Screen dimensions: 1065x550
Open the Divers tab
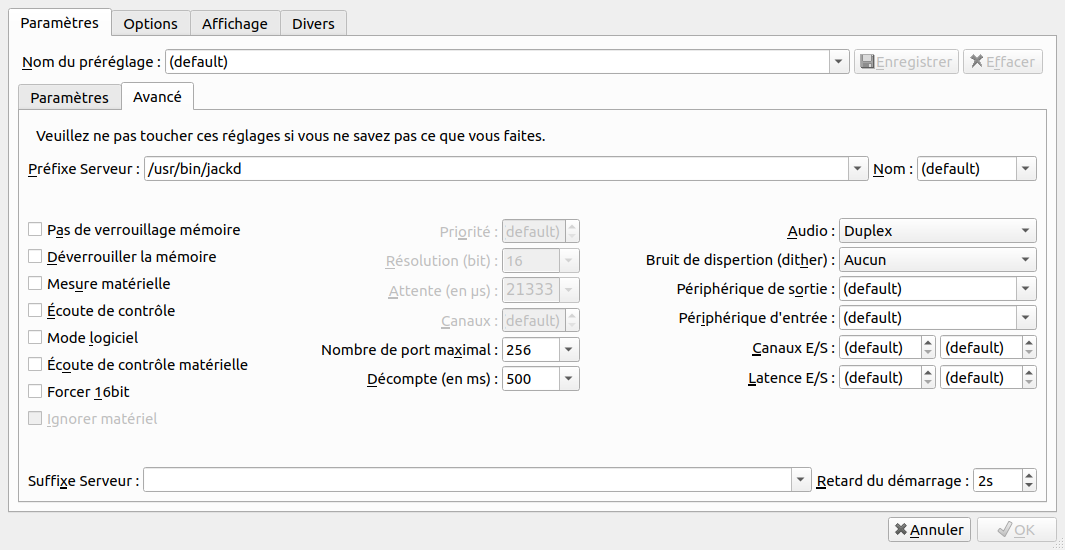pyautogui.click(x=313, y=23)
